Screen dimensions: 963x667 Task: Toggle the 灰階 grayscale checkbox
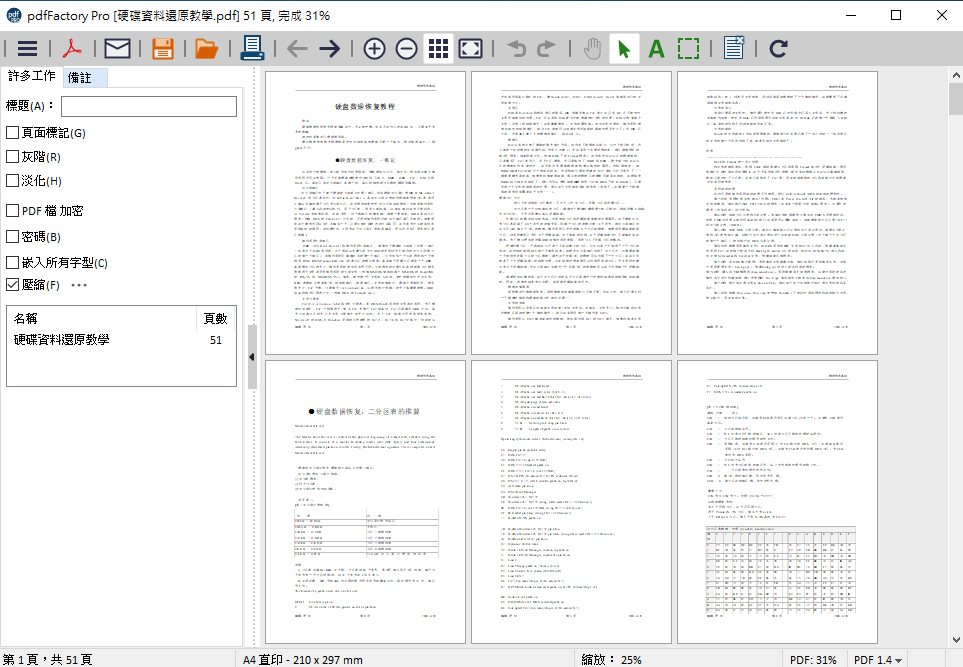pos(13,157)
